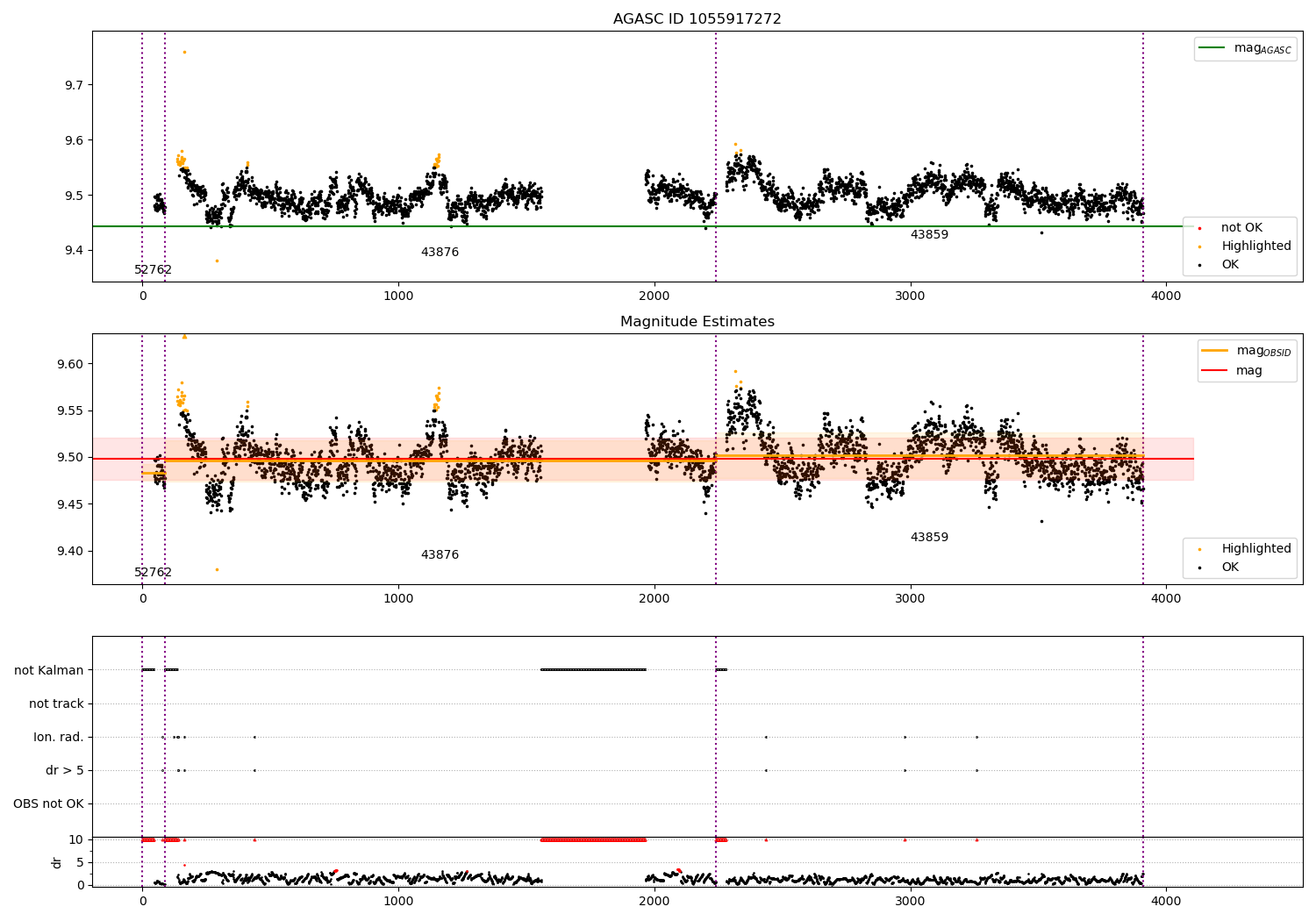Click x-axis tick 3000 under the middle plot
The height and width of the screenshot is (921, 1316).
tap(910, 599)
